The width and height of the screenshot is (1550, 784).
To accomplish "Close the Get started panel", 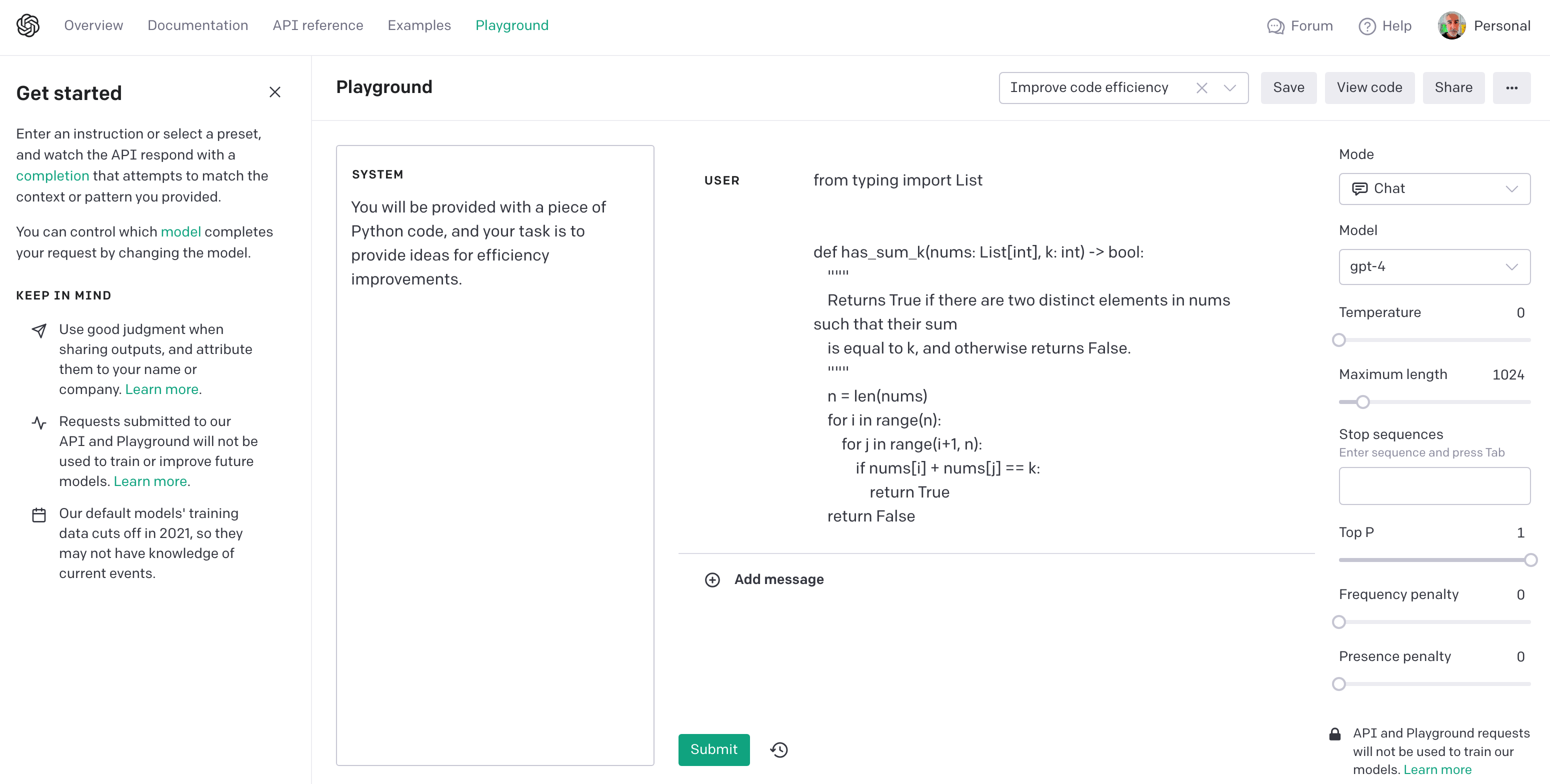I will pyautogui.click(x=275, y=92).
